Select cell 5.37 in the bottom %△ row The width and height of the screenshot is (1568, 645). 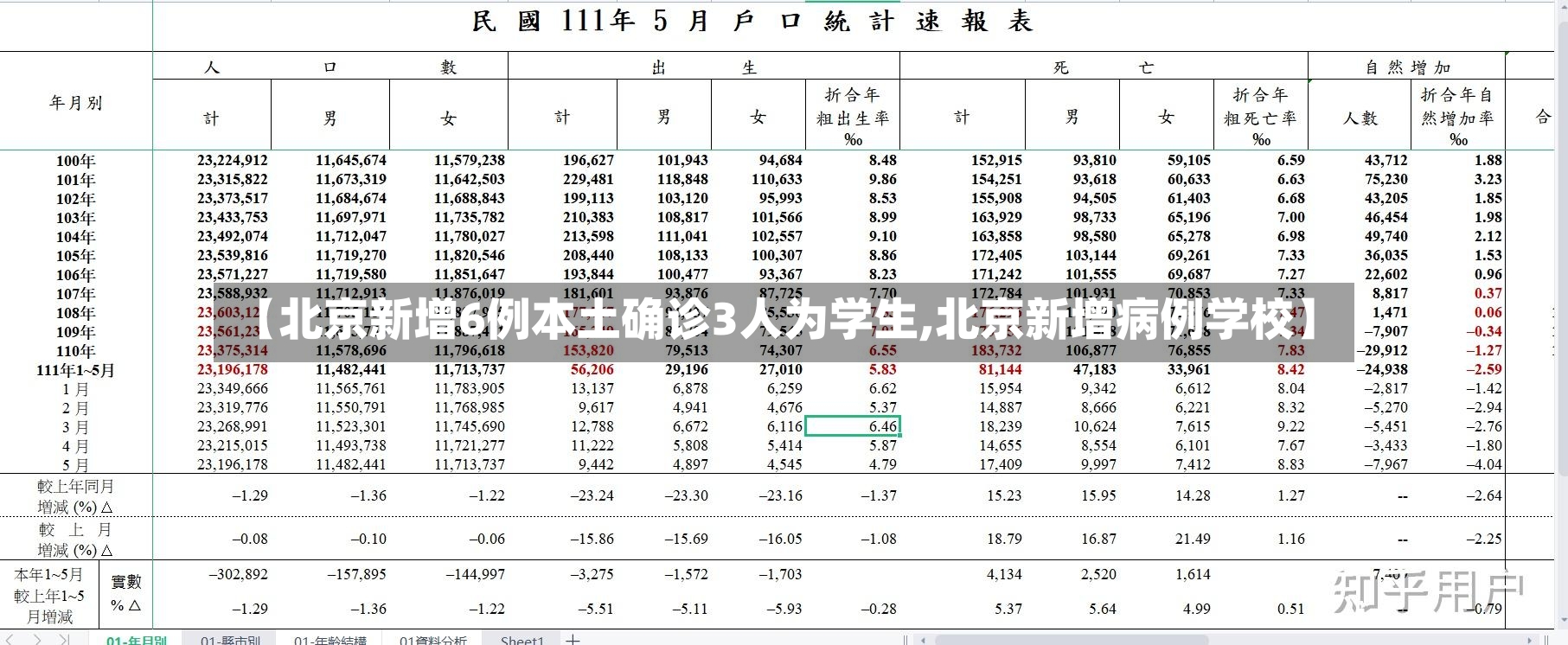pos(1008,609)
